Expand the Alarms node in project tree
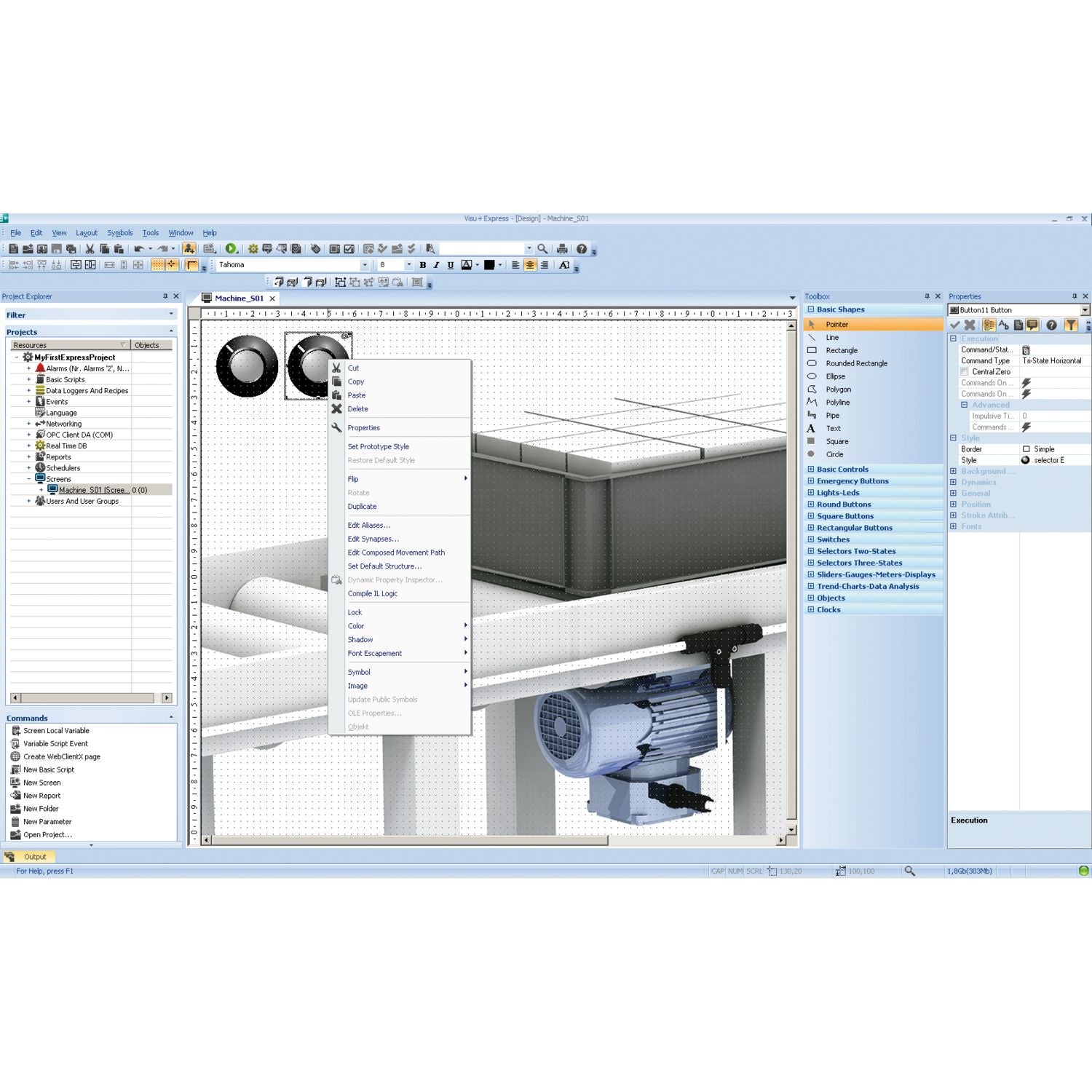The width and height of the screenshot is (1092, 1092). point(29,369)
